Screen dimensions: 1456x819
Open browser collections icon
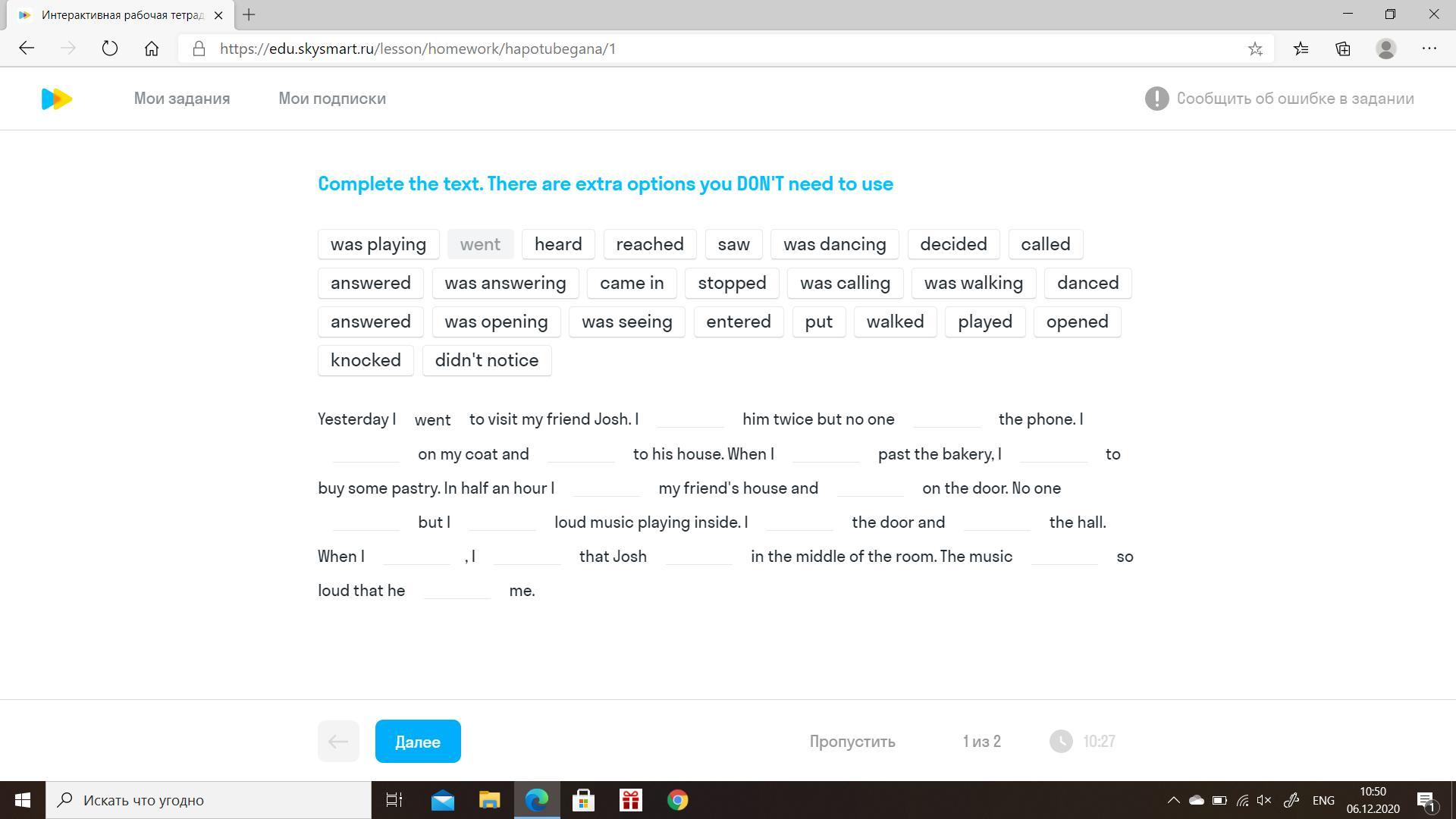(1343, 49)
